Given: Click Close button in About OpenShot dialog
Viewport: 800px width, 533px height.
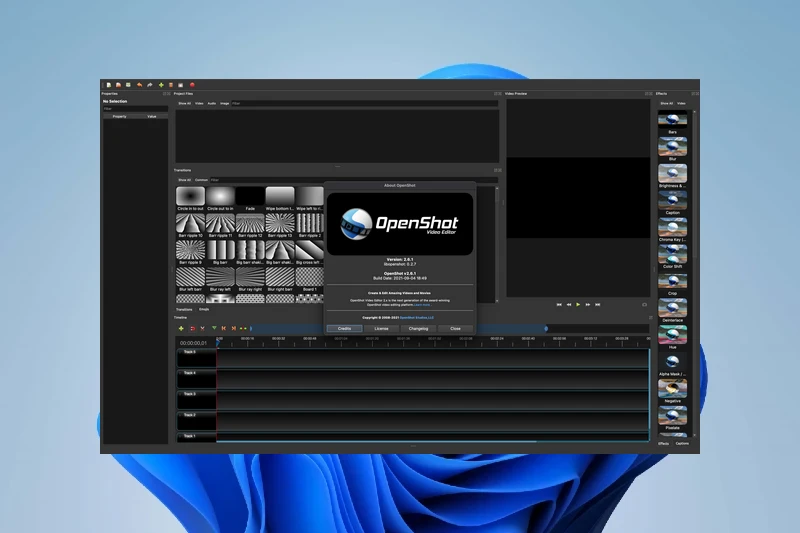Looking at the screenshot, I should click(x=456, y=328).
